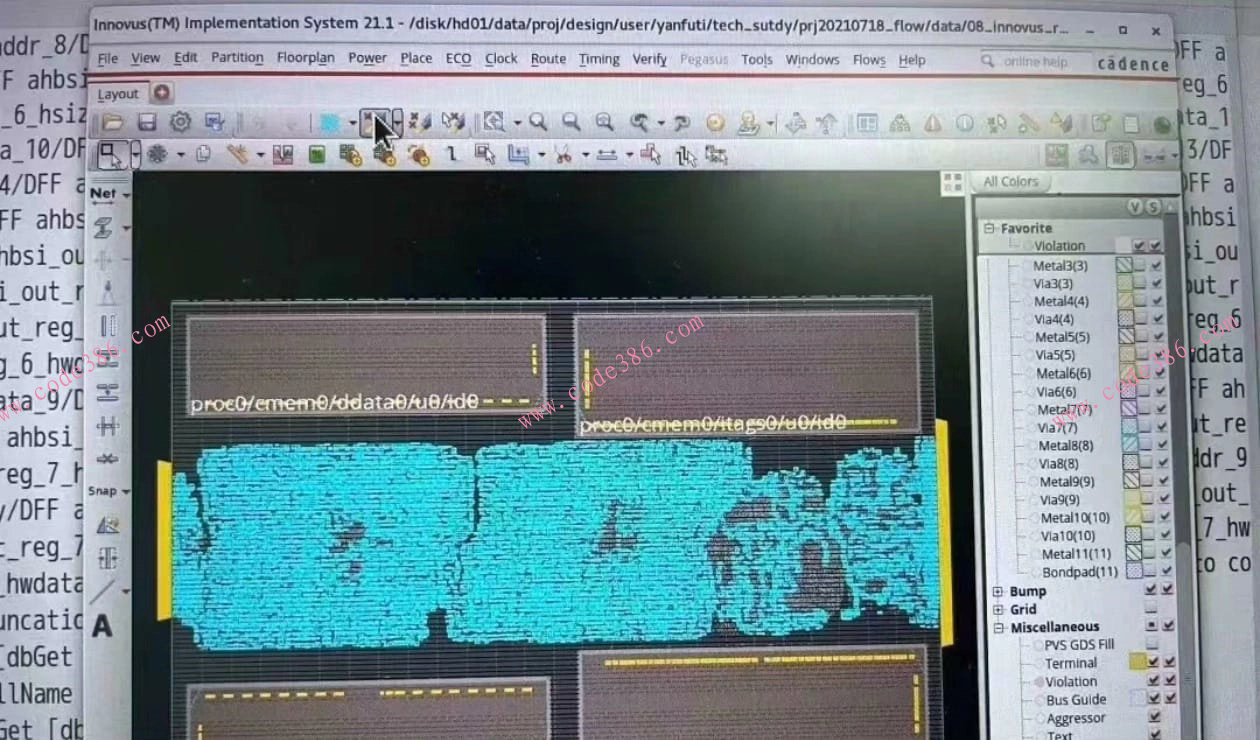Open the Timing menu
The image size is (1260, 740).
(x=599, y=59)
